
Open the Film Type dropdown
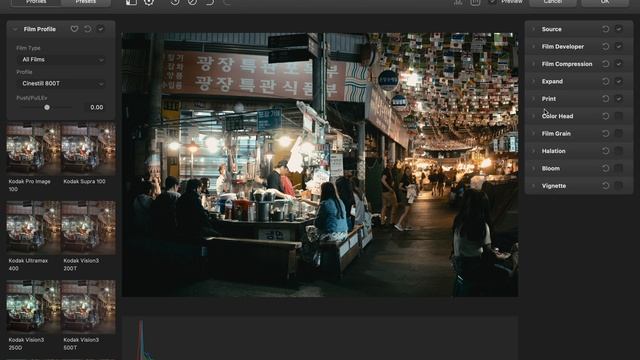[x=61, y=60]
